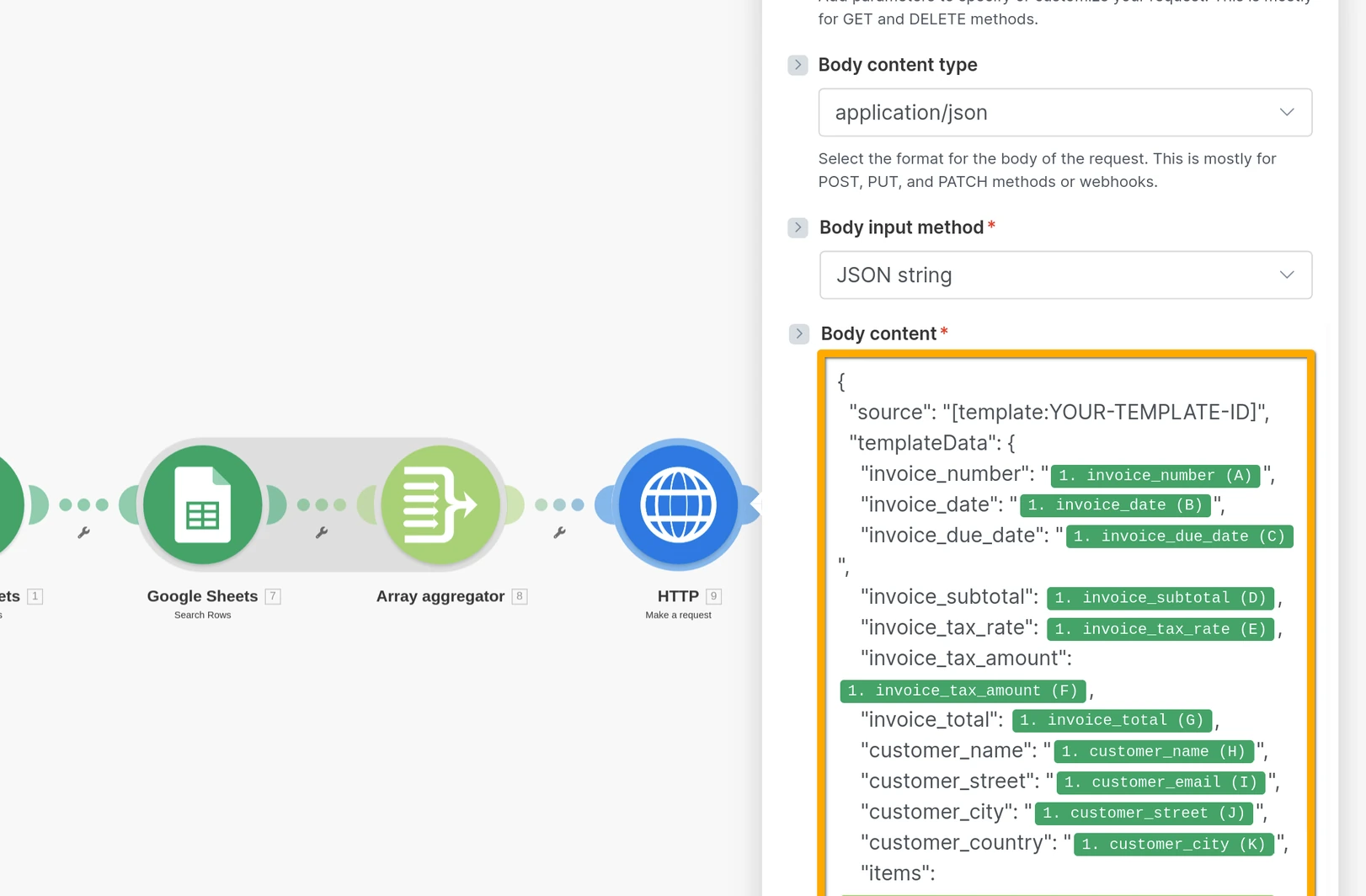Screen dimensions: 1366x896
Task: Select the partially visible green module at left edge
Action: [8, 504]
